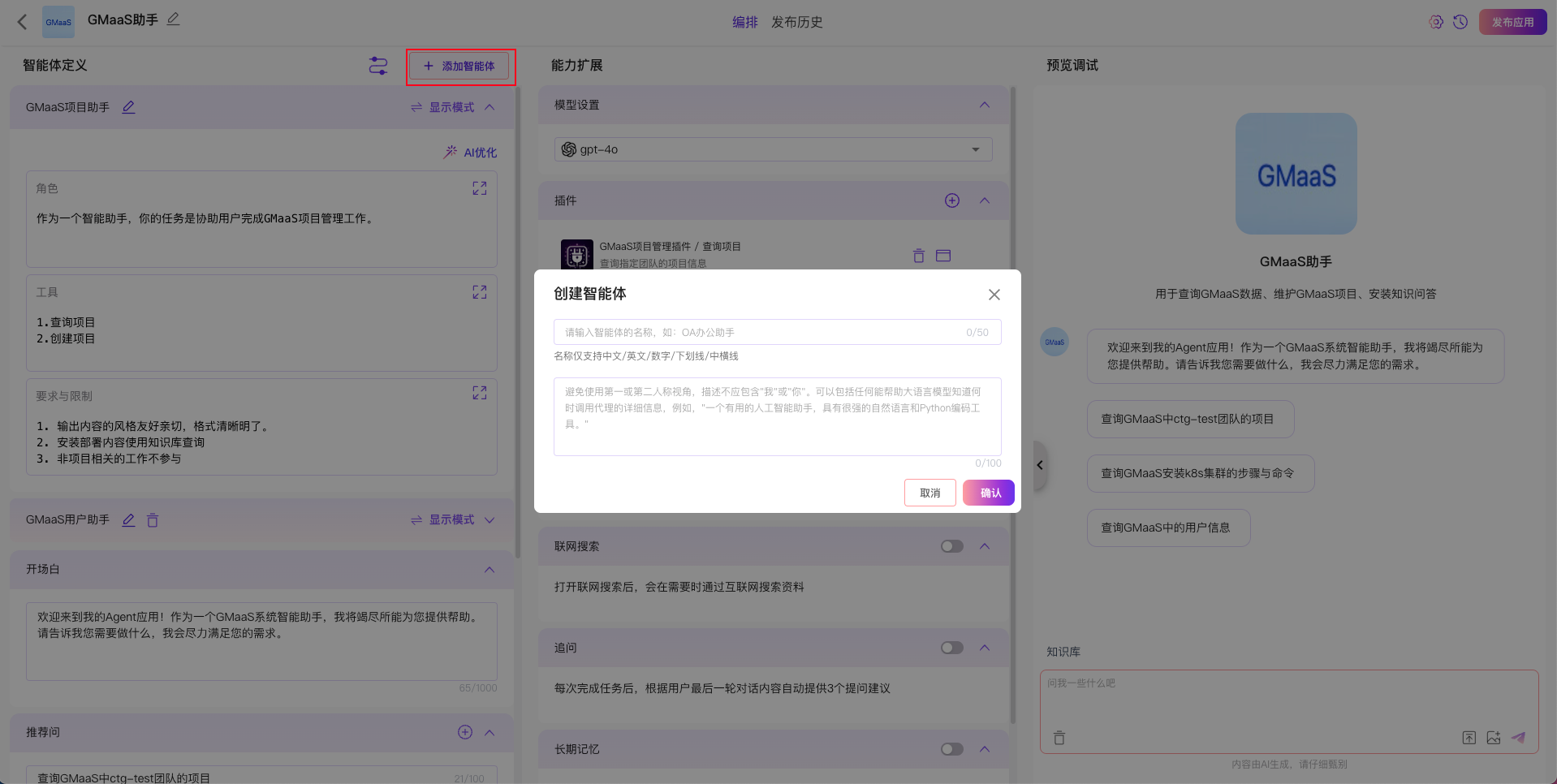1557x784 pixels.
Task: Expand the GMaaS用户助手 section
Action: pos(490,520)
